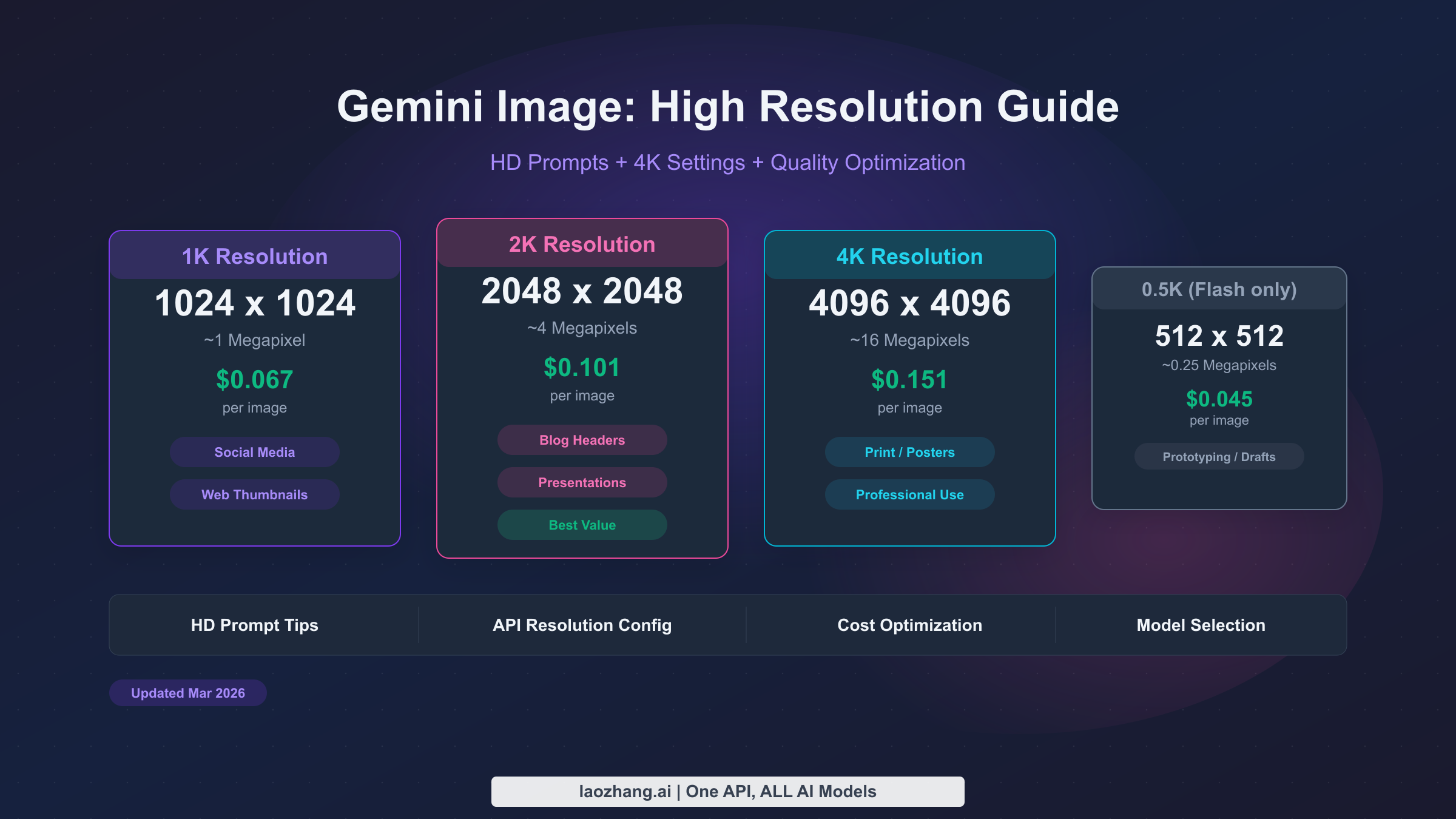Click the Web Thumbnails tag
Screen dimensions: 1456x819
pos(254,494)
